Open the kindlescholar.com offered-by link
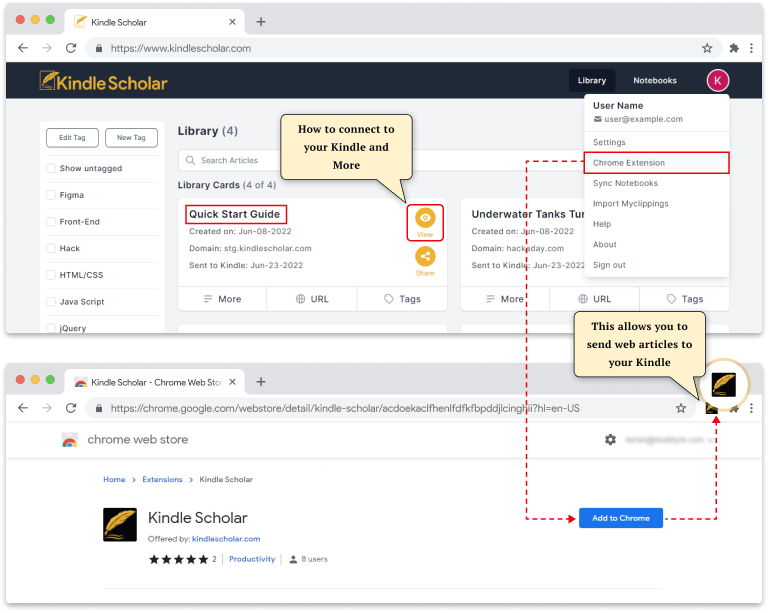This screenshot has width=768, height=613. 226,539
